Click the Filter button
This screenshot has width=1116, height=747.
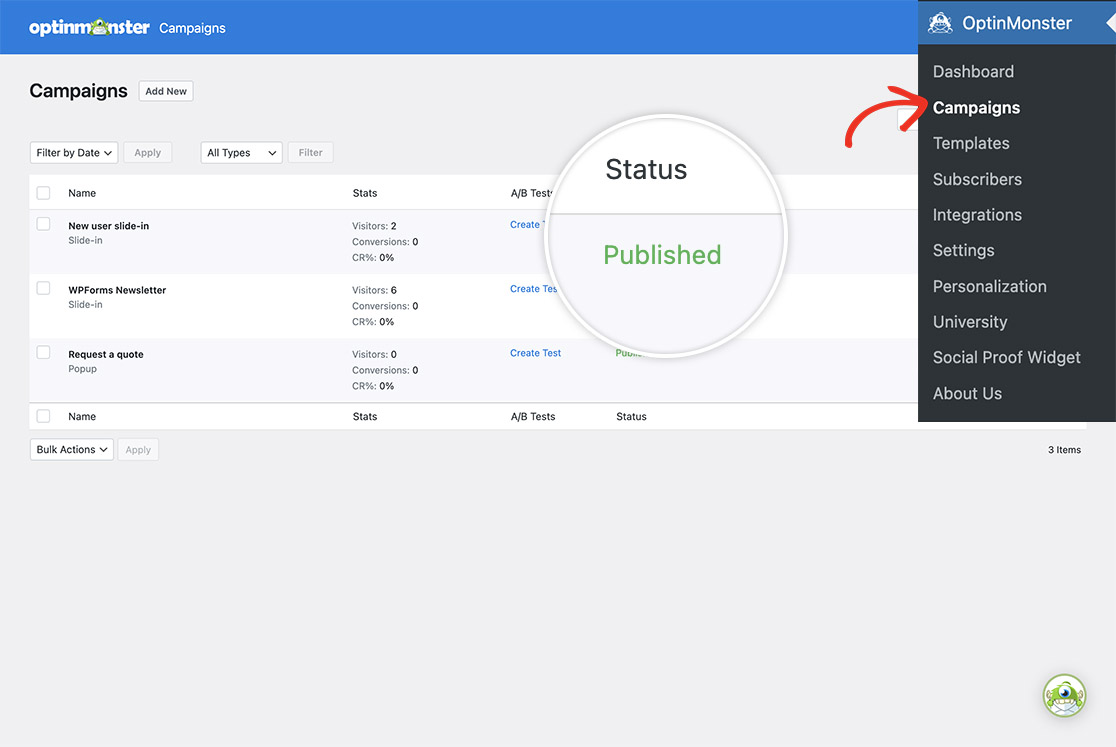pos(310,152)
